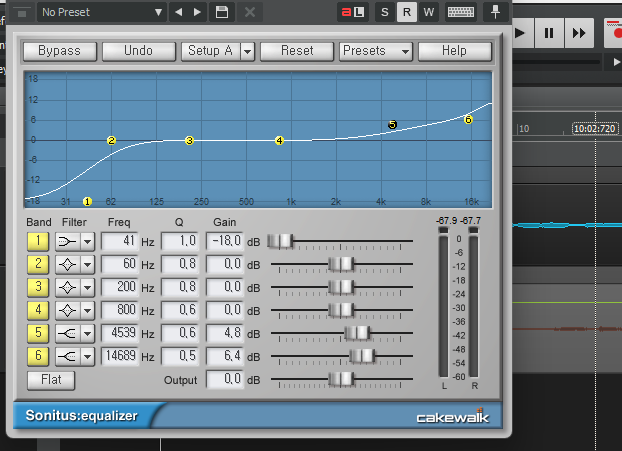
Task: Delete preset with X icon
Action: [250, 12]
